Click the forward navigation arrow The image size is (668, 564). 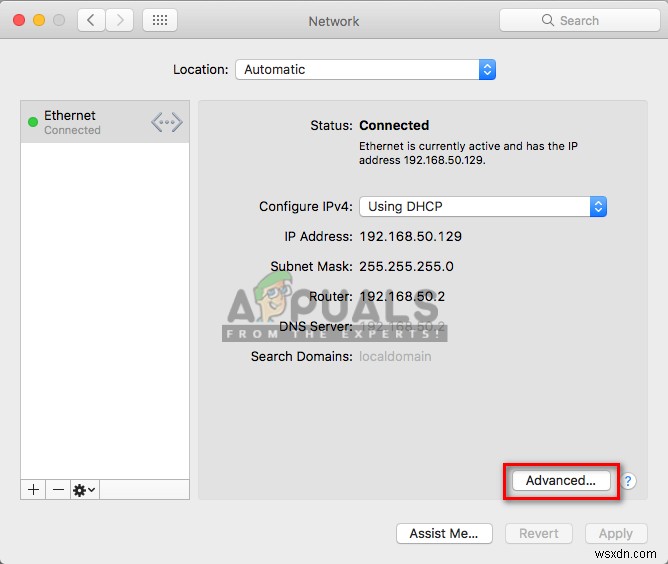click(x=119, y=20)
